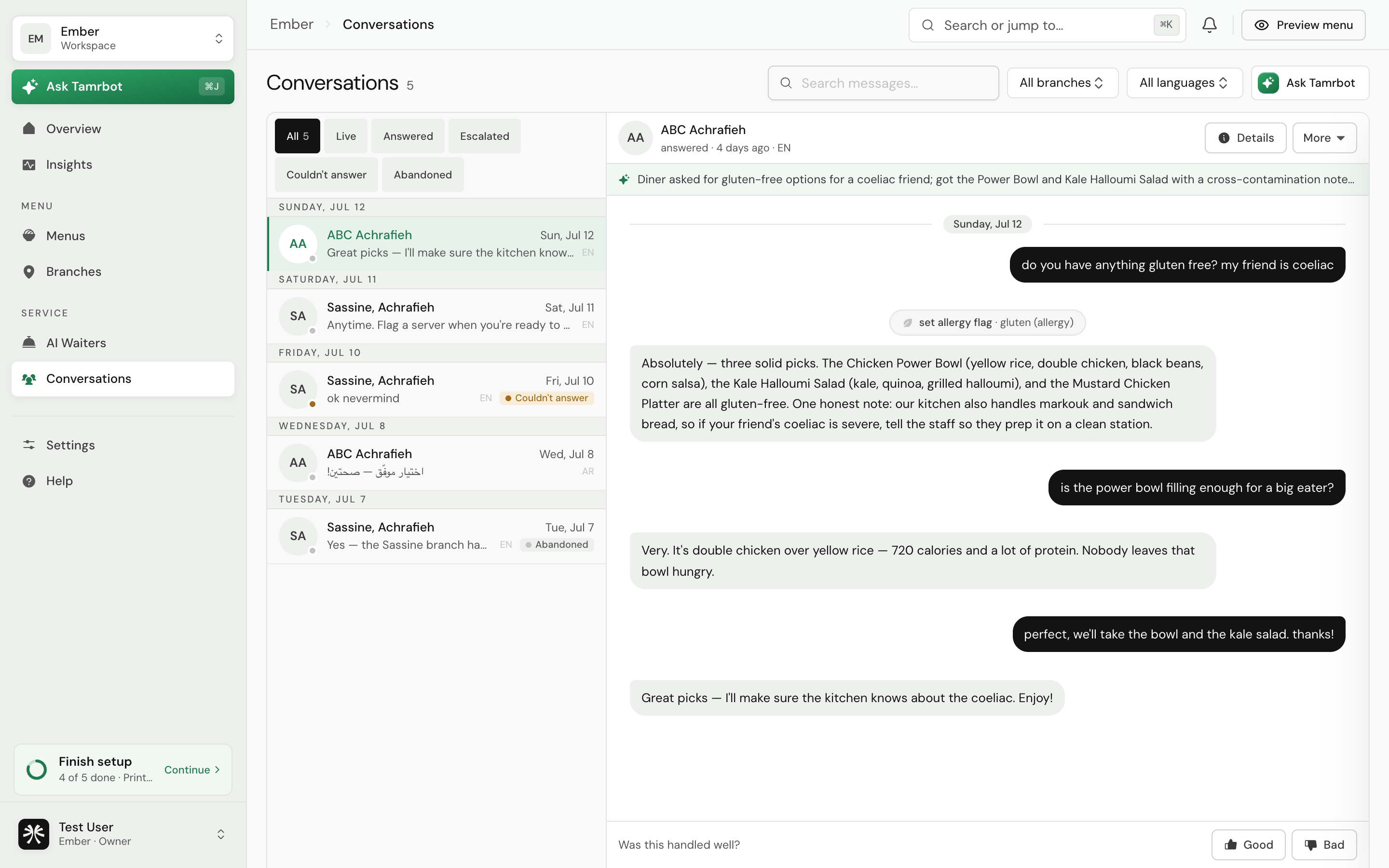Focus the Search or jump to field
The width and height of the screenshot is (1389, 868).
tap(1047, 25)
